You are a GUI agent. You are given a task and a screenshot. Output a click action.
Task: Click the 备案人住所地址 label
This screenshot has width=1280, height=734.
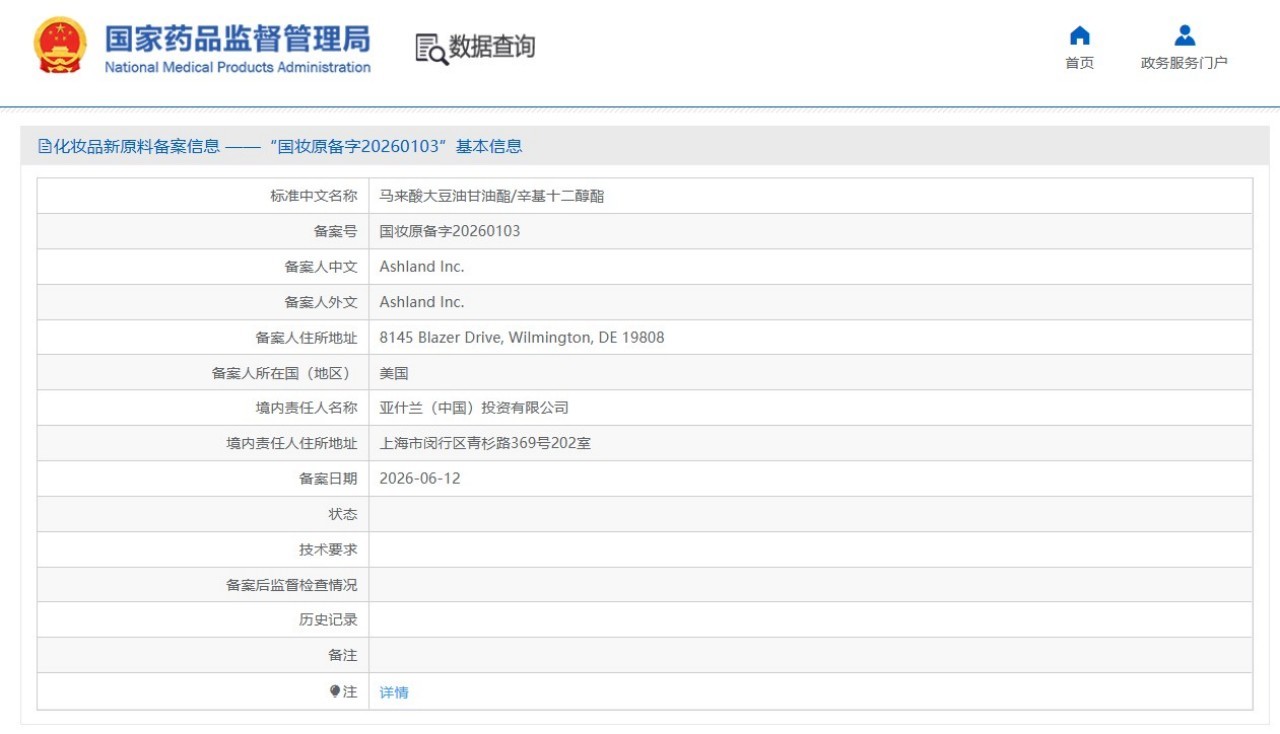306,338
